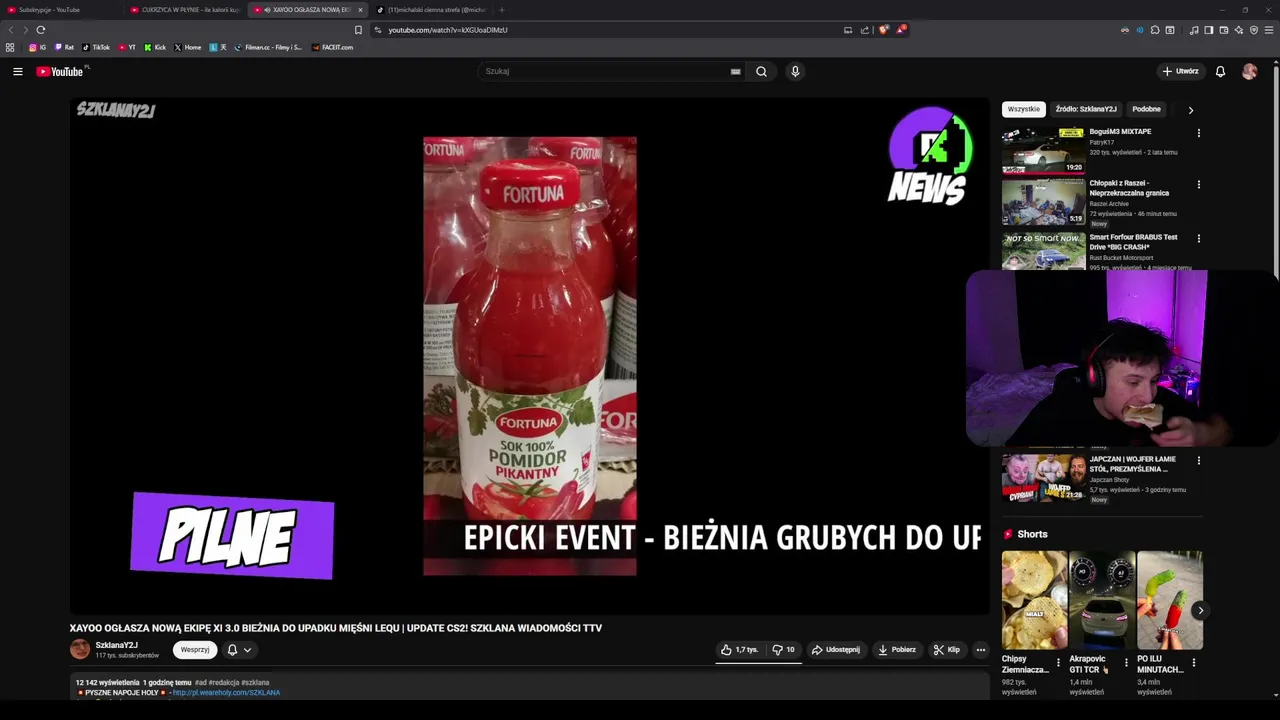Open the pl.wearehoIy.com/SZKLANA description link
The width and height of the screenshot is (1280, 720).
226,692
